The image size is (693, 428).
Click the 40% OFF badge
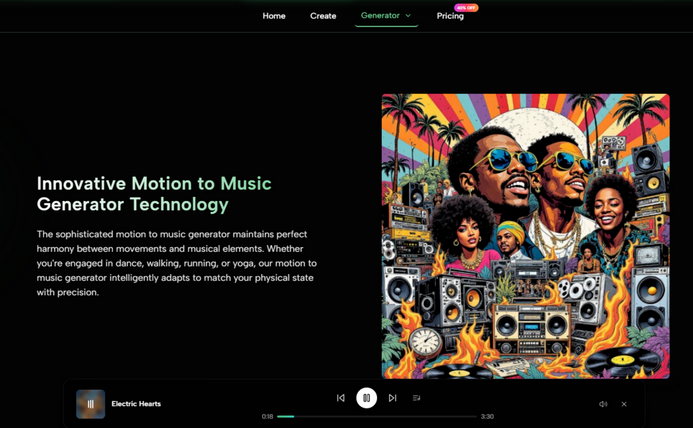(466, 7)
